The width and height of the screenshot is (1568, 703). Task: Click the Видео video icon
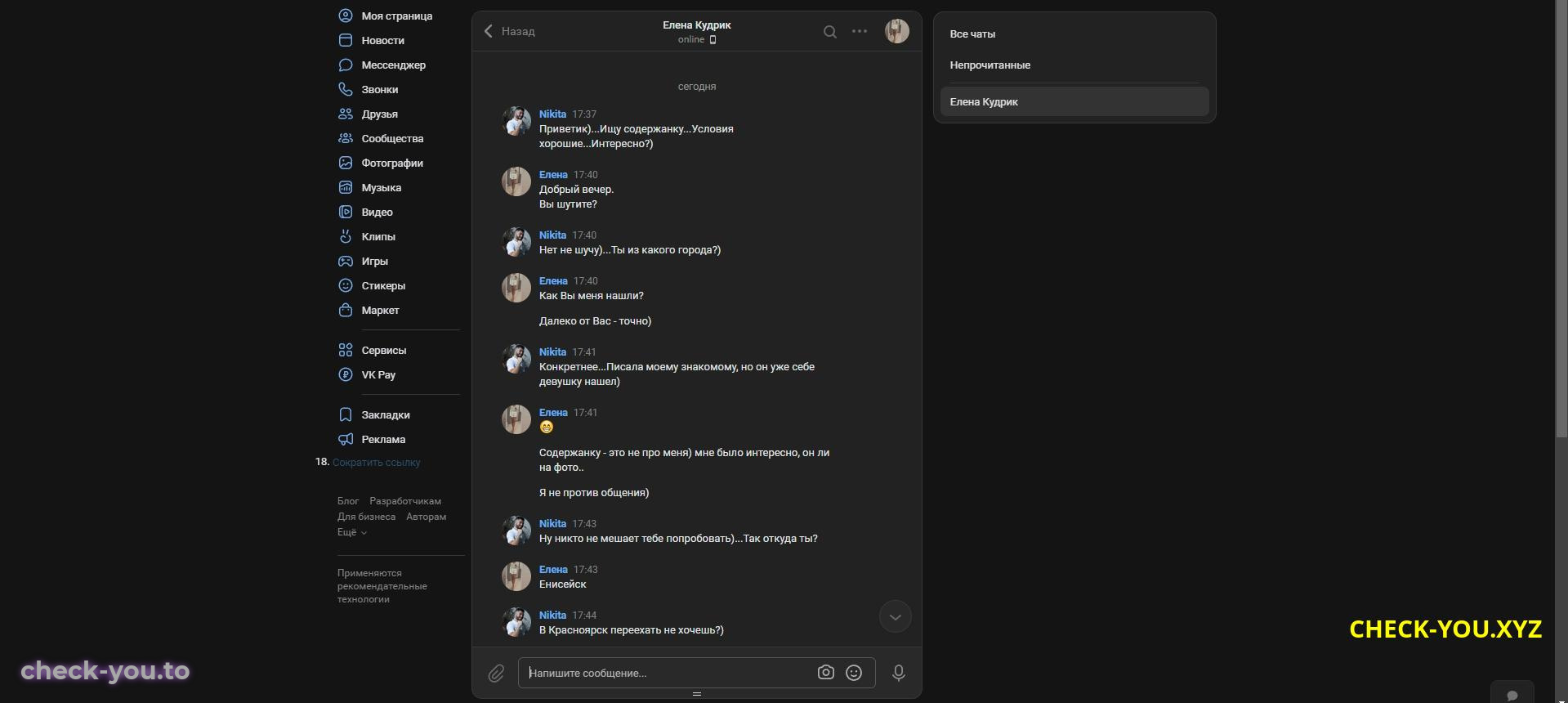(x=346, y=212)
